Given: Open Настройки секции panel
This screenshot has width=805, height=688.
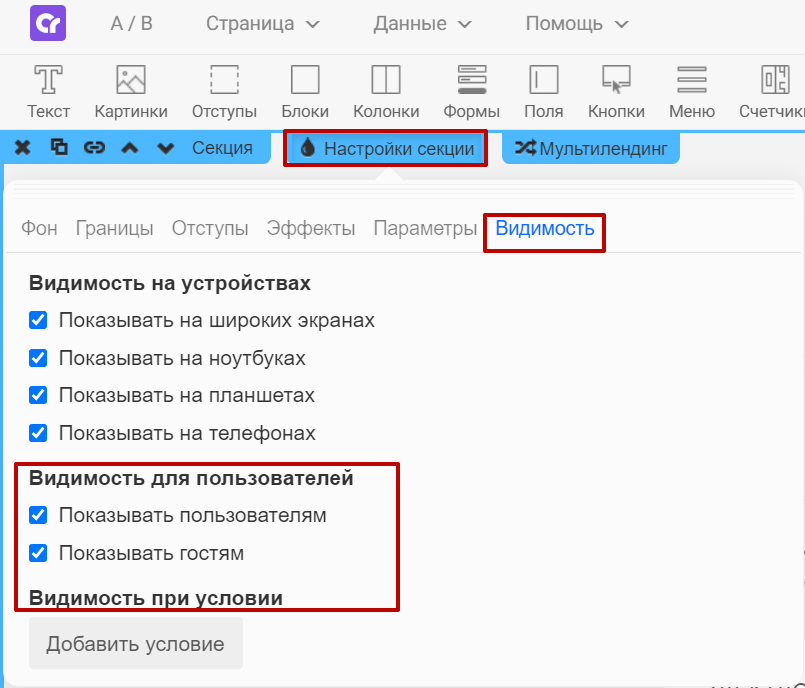Looking at the screenshot, I should click(x=386, y=148).
